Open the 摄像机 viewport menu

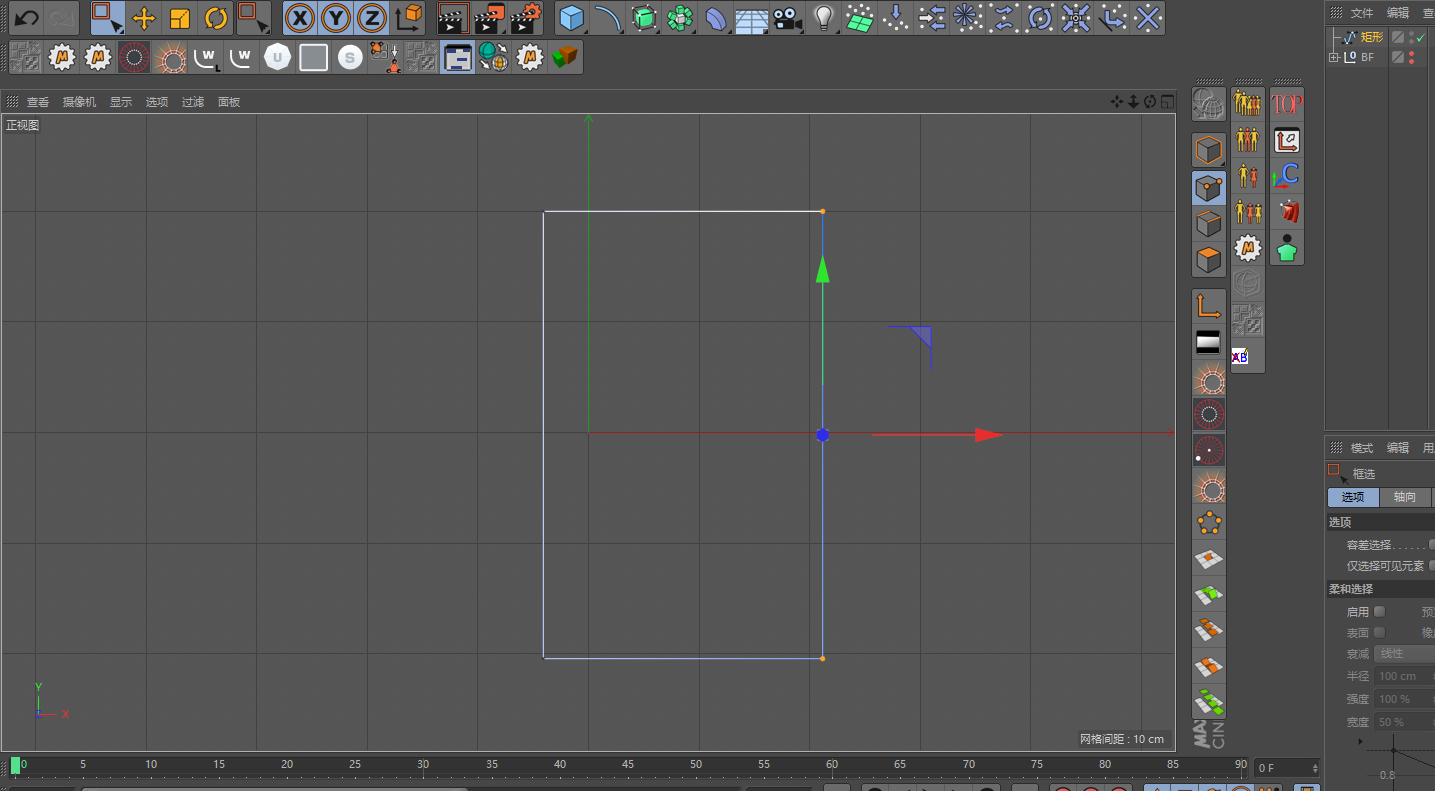tap(80, 102)
